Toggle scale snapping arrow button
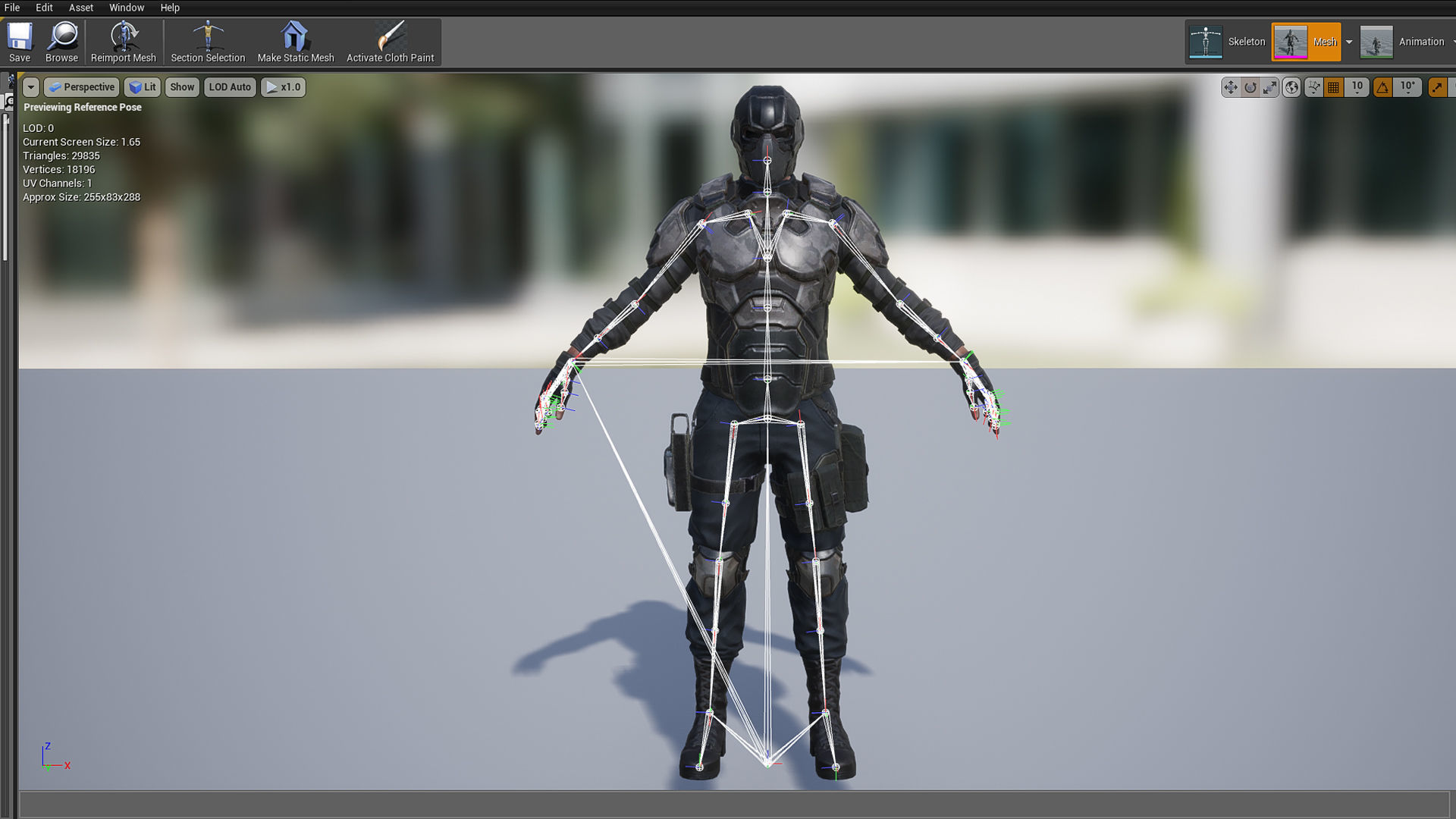This screenshot has width=1456, height=819. pyautogui.click(x=1436, y=87)
